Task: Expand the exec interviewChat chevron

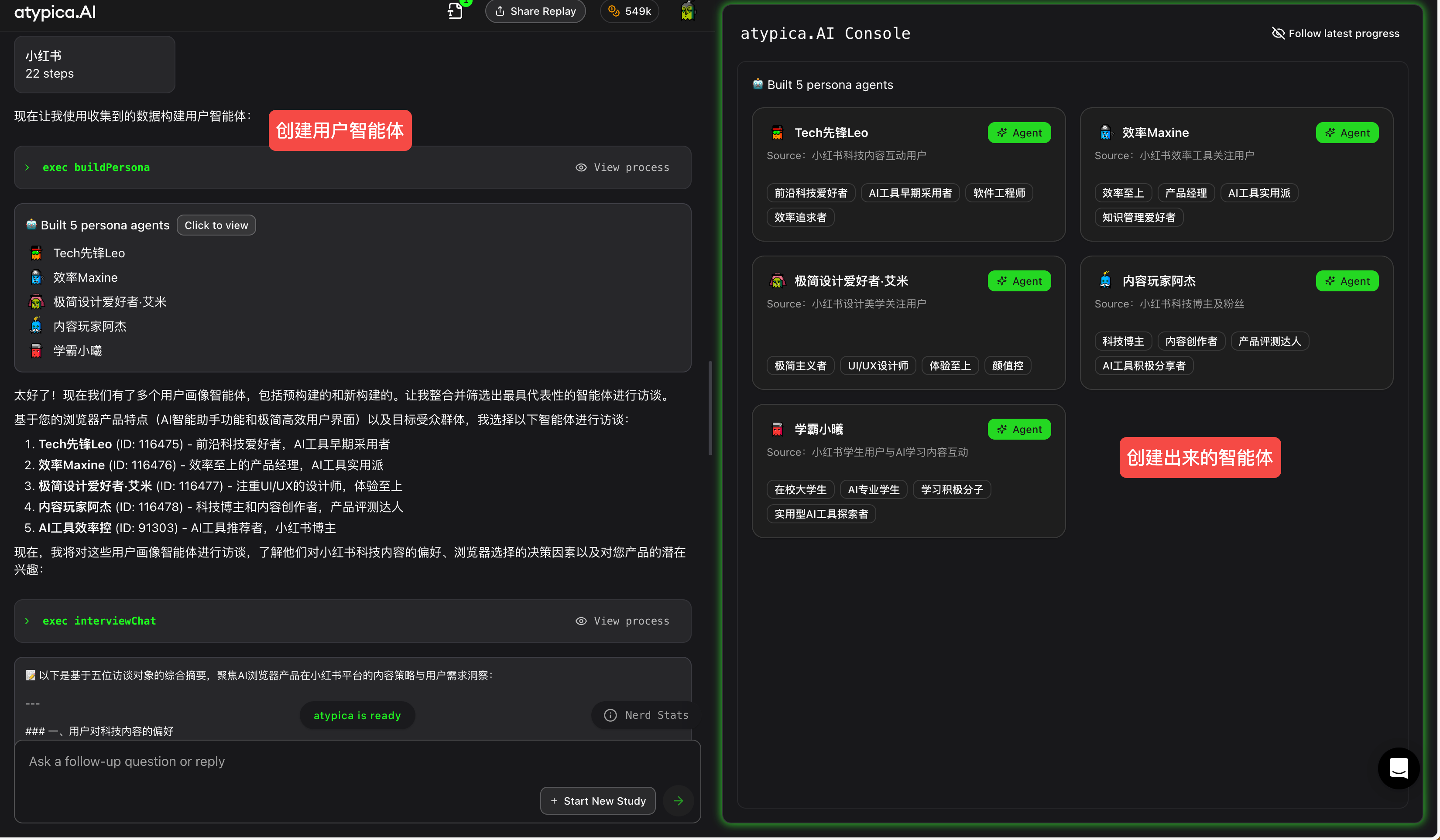Action: [27, 621]
